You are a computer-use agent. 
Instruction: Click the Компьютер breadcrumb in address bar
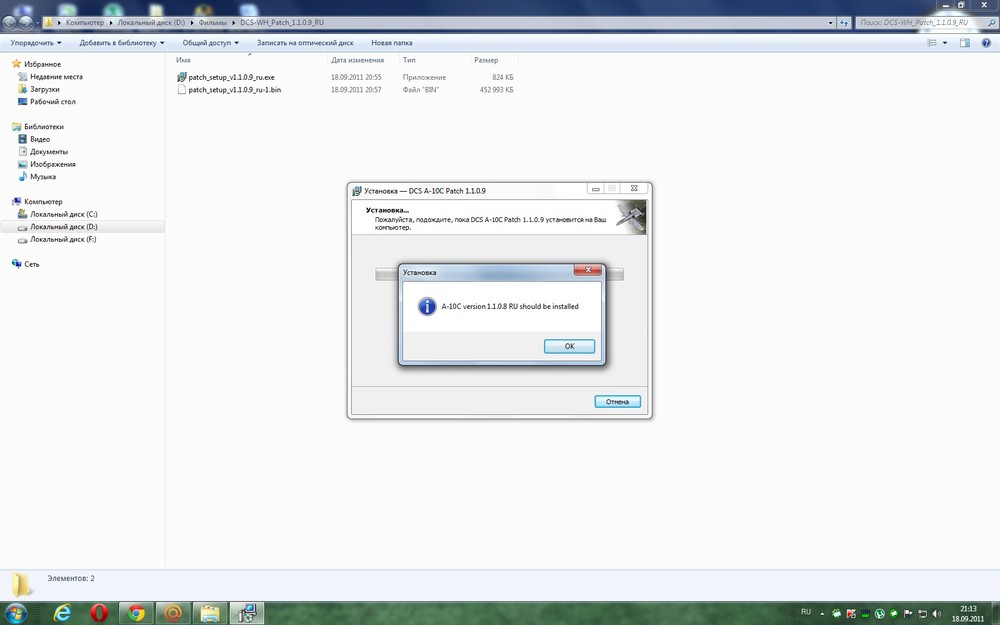85,22
